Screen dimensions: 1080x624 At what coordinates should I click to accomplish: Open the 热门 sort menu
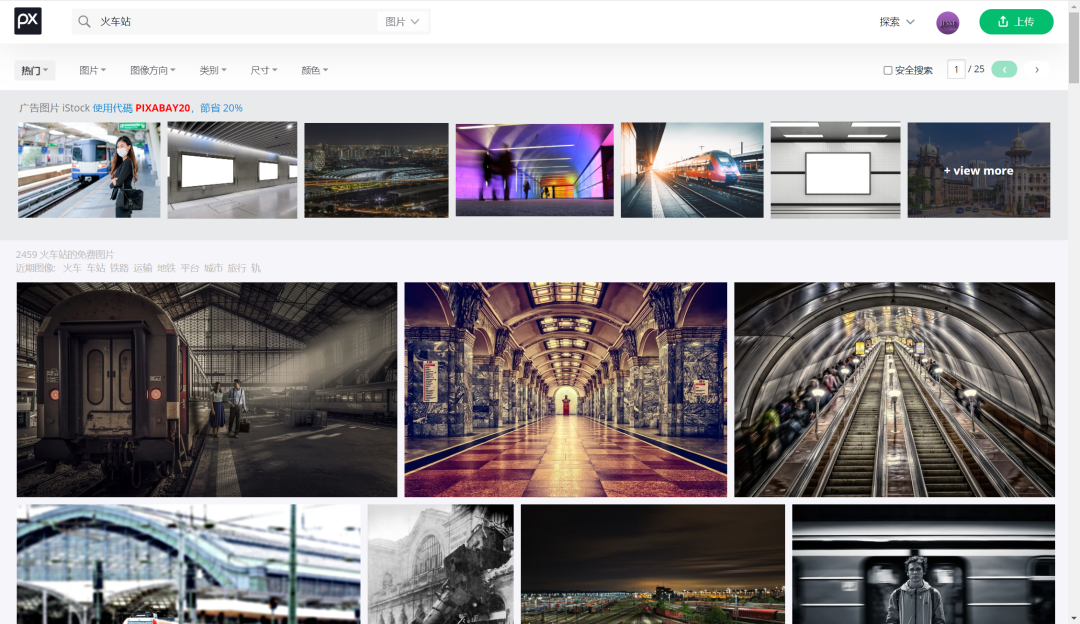pyautogui.click(x=34, y=70)
